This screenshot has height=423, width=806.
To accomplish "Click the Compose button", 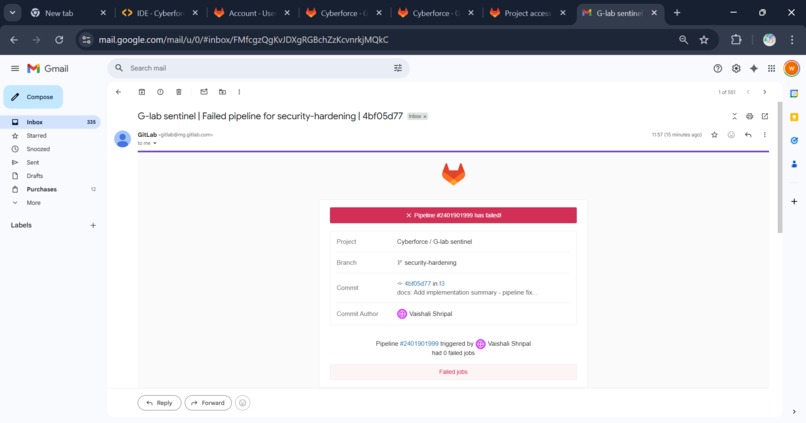I will pyautogui.click(x=33, y=97).
